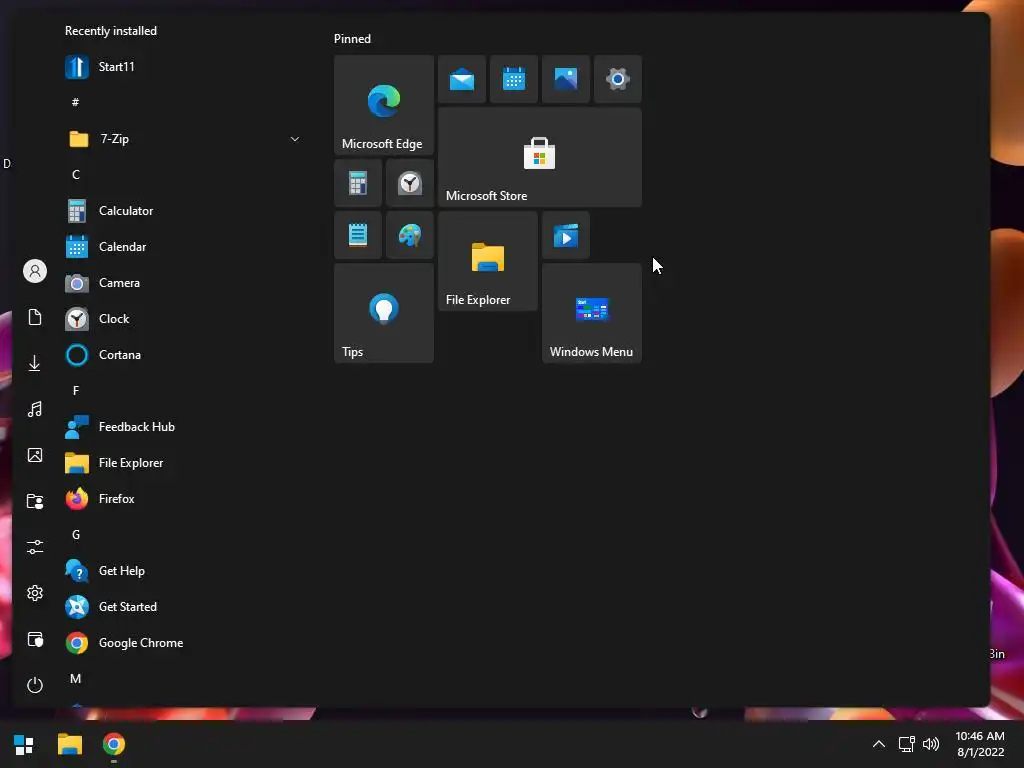This screenshot has height=768, width=1024.
Task: Click the F letter header
Action: 76,391
